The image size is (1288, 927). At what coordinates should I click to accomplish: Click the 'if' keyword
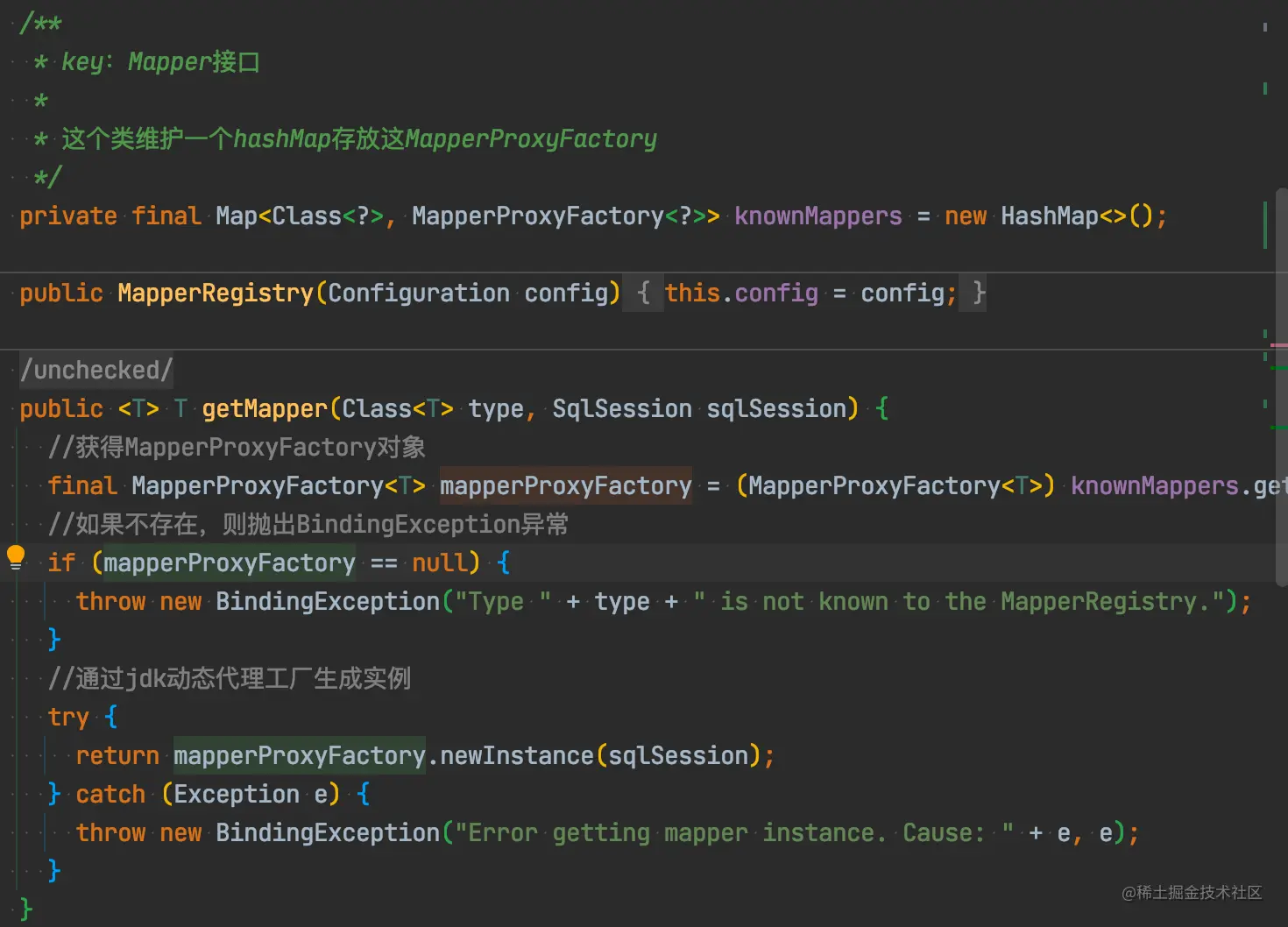pyautogui.click(x=61, y=563)
